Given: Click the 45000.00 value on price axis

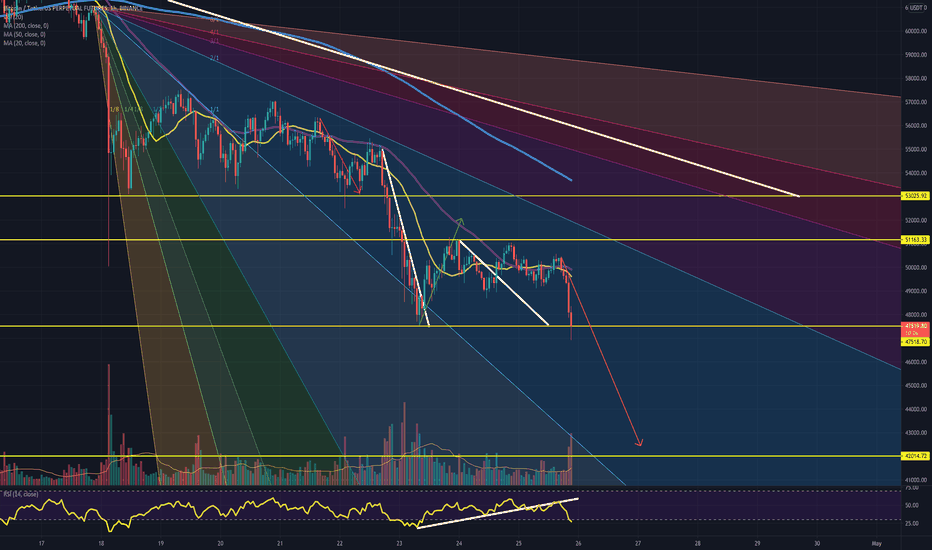Looking at the screenshot, I should [916, 385].
